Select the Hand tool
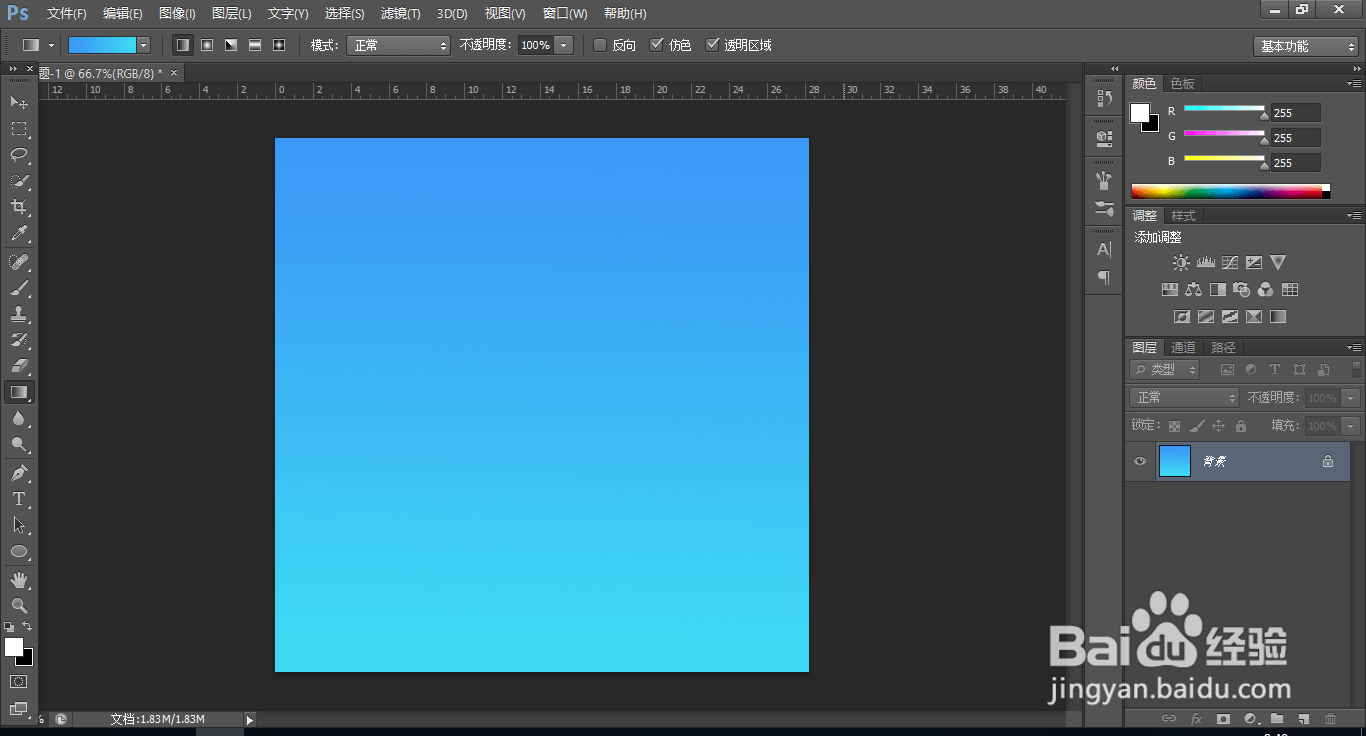The image size is (1366, 736). click(x=19, y=580)
